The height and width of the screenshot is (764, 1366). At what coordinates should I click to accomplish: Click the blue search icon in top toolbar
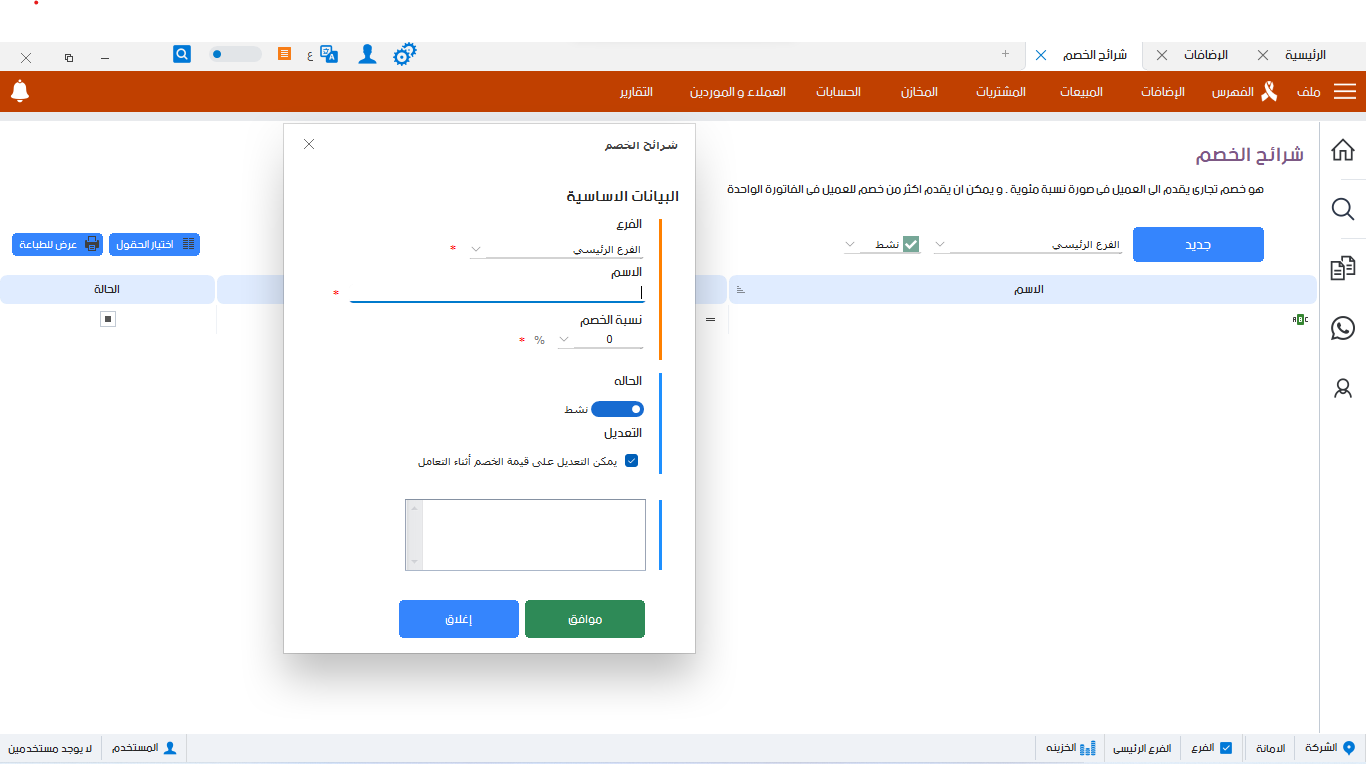[x=181, y=53]
